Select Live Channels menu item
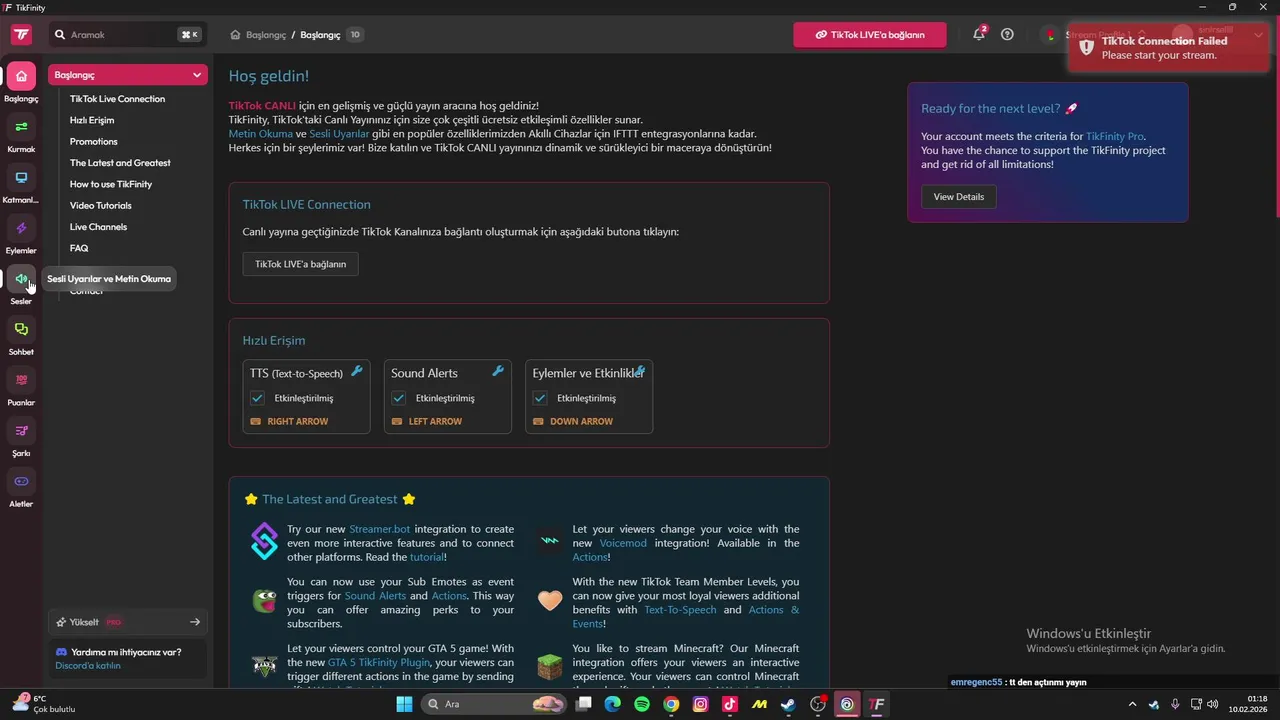 pyautogui.click(x=98, y=227)
